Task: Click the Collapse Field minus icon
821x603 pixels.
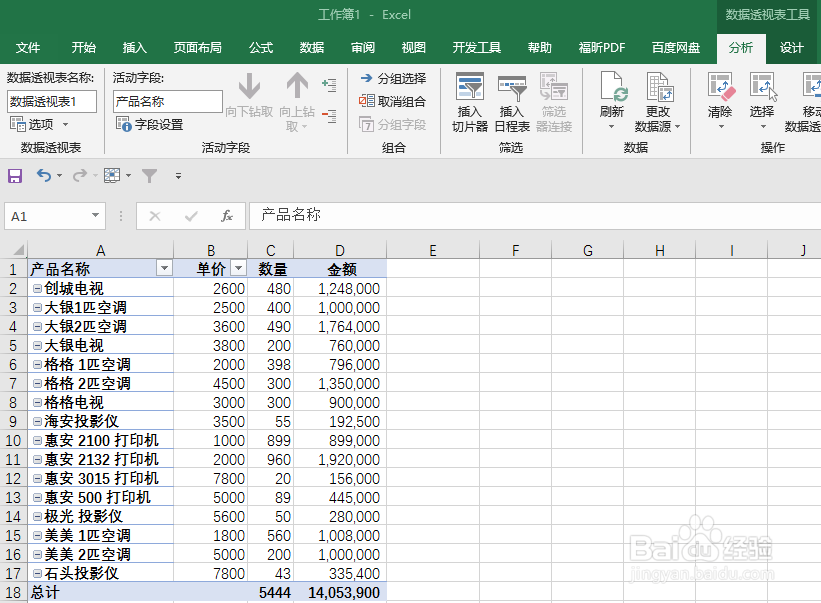Action: [329, 115]
